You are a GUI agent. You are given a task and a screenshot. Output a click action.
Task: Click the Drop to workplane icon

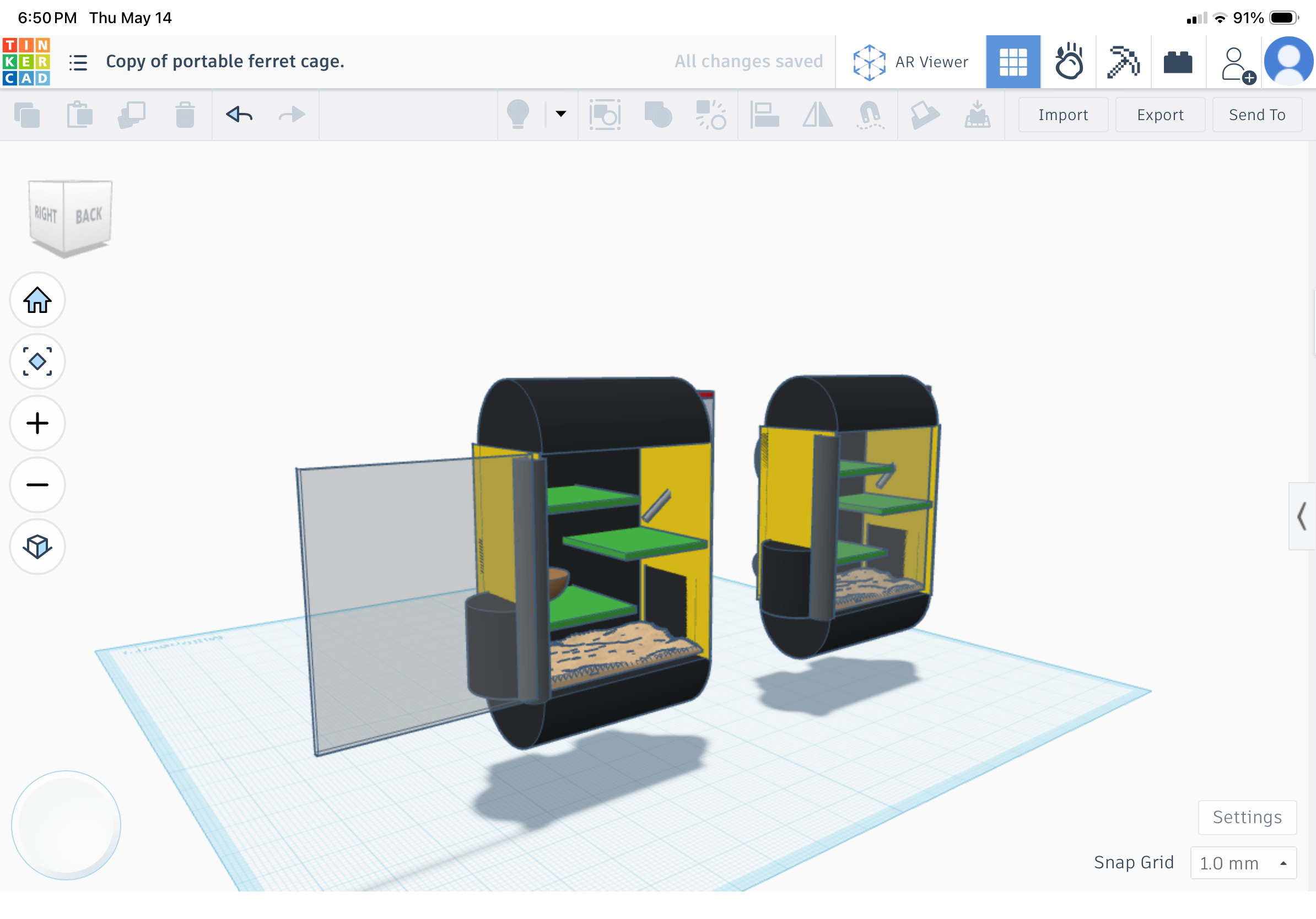(977, 115)
